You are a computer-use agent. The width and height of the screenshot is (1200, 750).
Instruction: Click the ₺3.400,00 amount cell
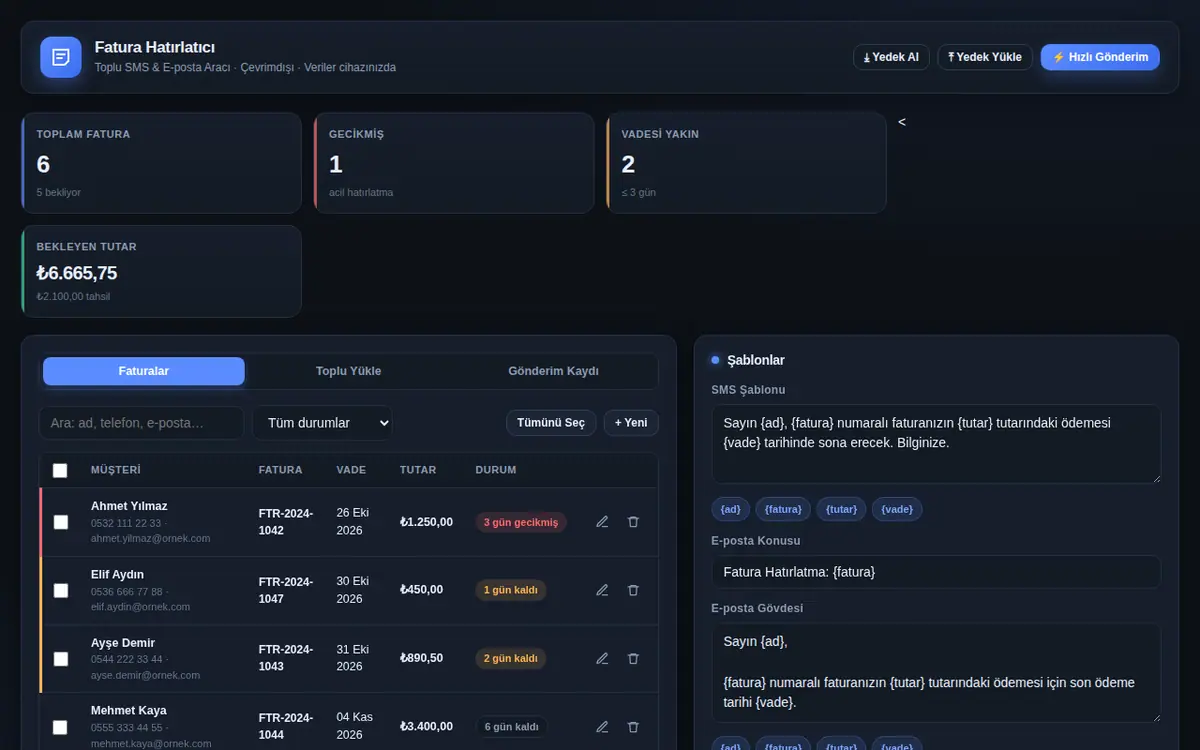[426, 727]
